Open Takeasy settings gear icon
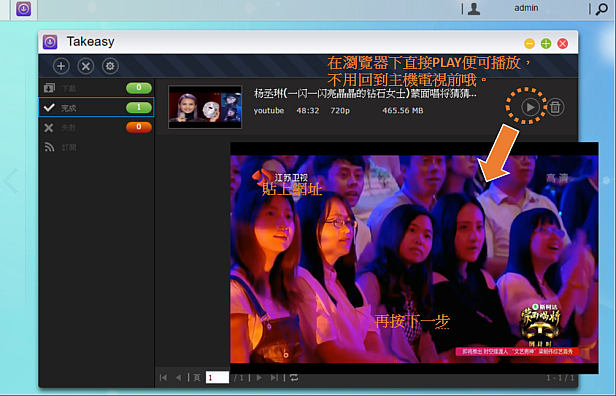616x396 pixels. [110, 66]
